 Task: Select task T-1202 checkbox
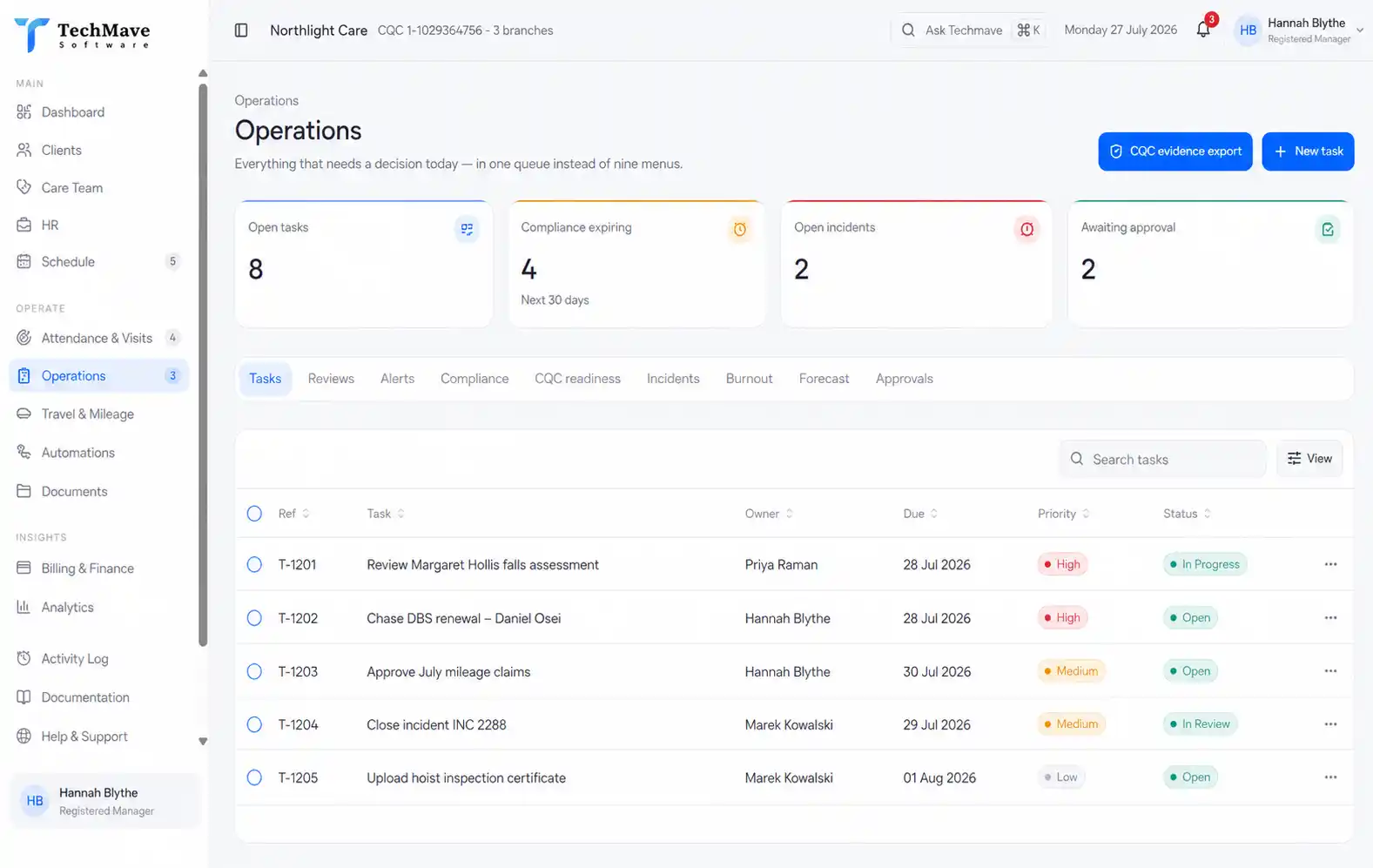[x=254, y=618]
